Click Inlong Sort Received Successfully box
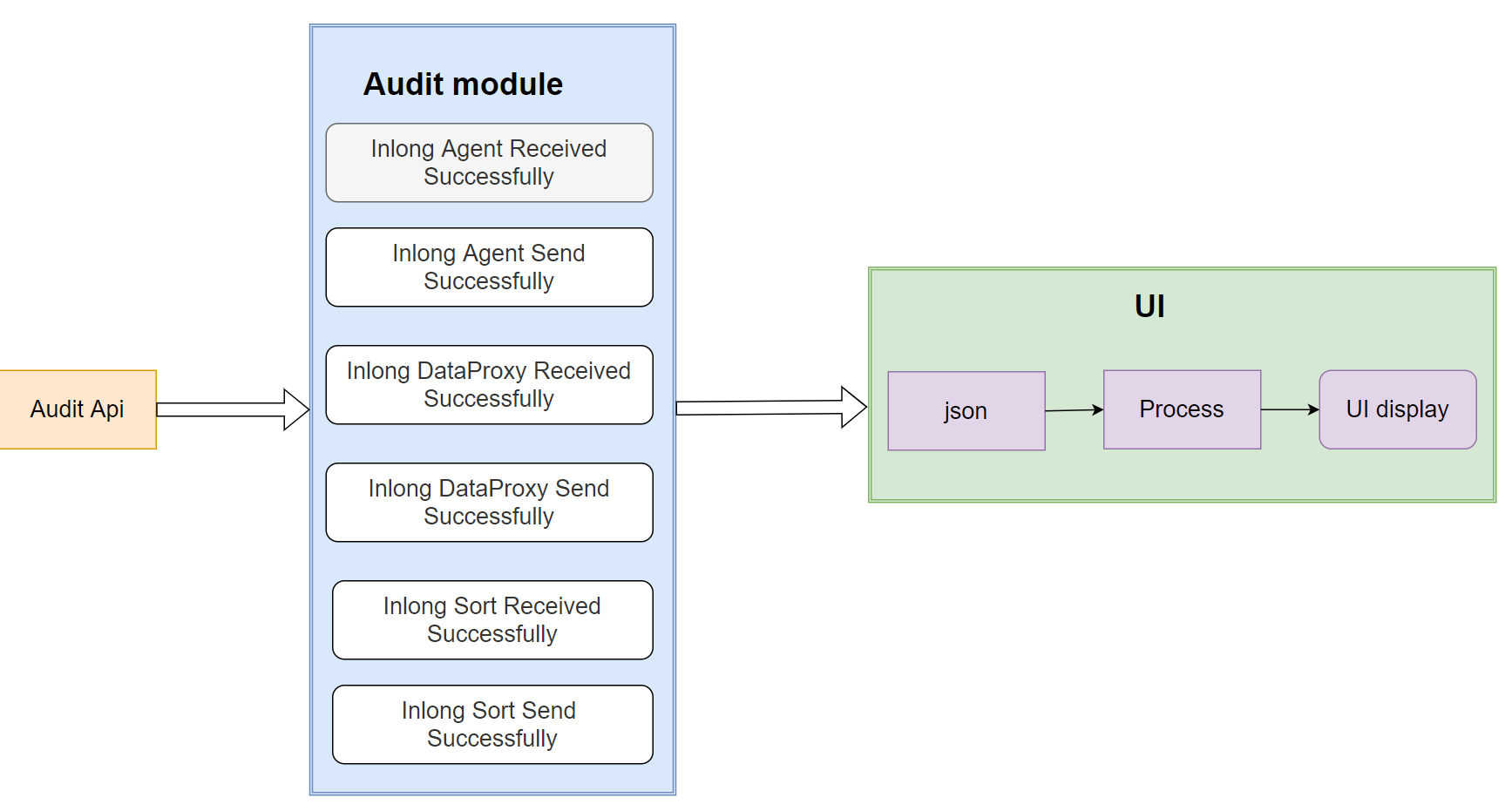1512x811 pixels. point(492,620)
